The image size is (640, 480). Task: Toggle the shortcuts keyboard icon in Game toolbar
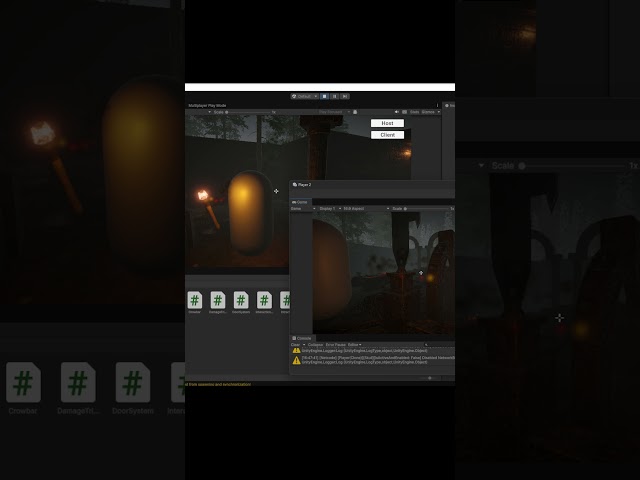click(404, 112)
